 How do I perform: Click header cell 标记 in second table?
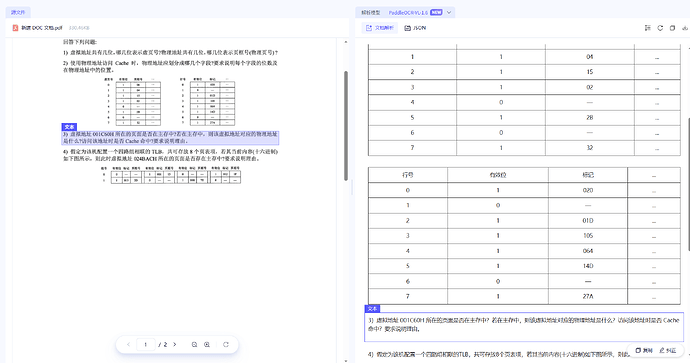click(x=588, y=175)
